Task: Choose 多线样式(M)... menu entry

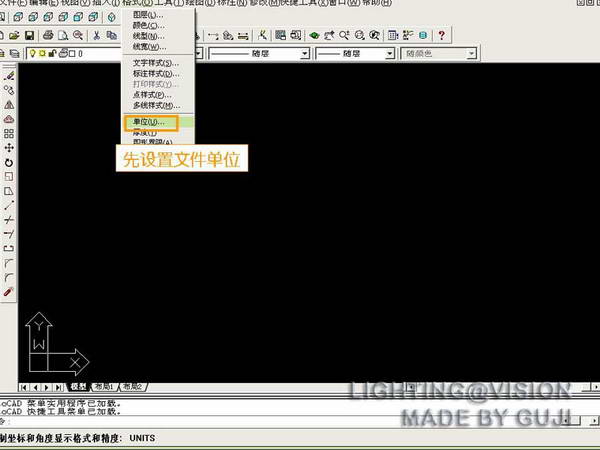Action: (158, 106)
